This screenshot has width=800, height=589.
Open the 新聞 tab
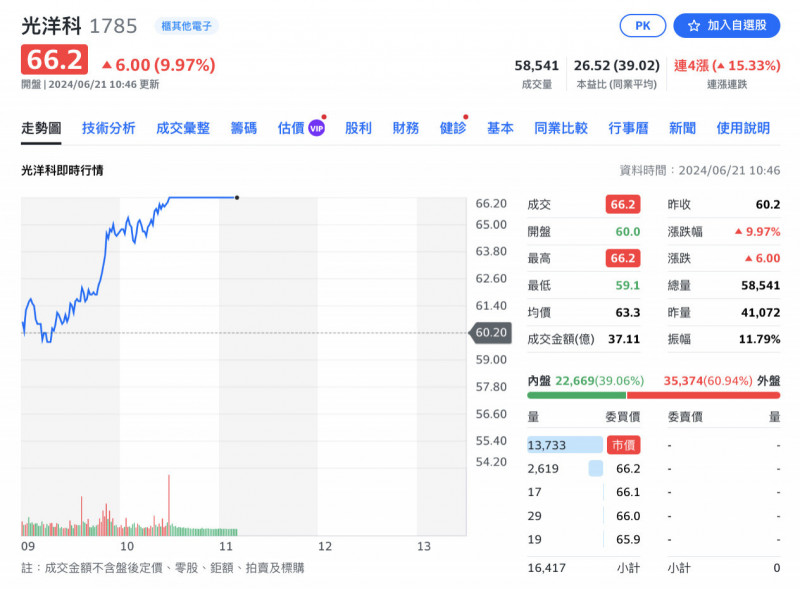point(682,128)
